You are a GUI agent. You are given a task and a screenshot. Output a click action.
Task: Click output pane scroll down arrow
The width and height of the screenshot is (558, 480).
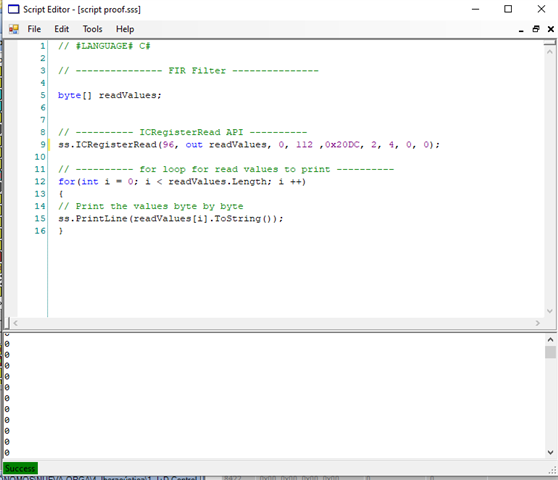[550, 452]
